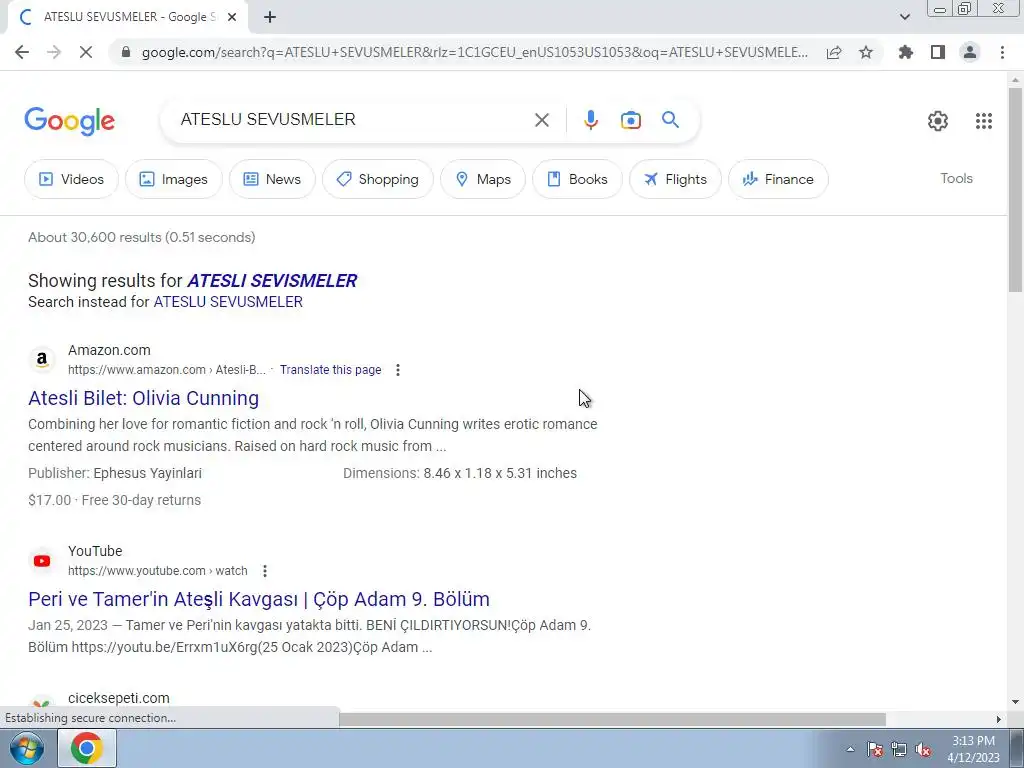Image resolution: width=1024 pixels, height=768 pixels.
Task: Click corrected query ATESLI SEVISMELER link
Action: click(272, 281)
